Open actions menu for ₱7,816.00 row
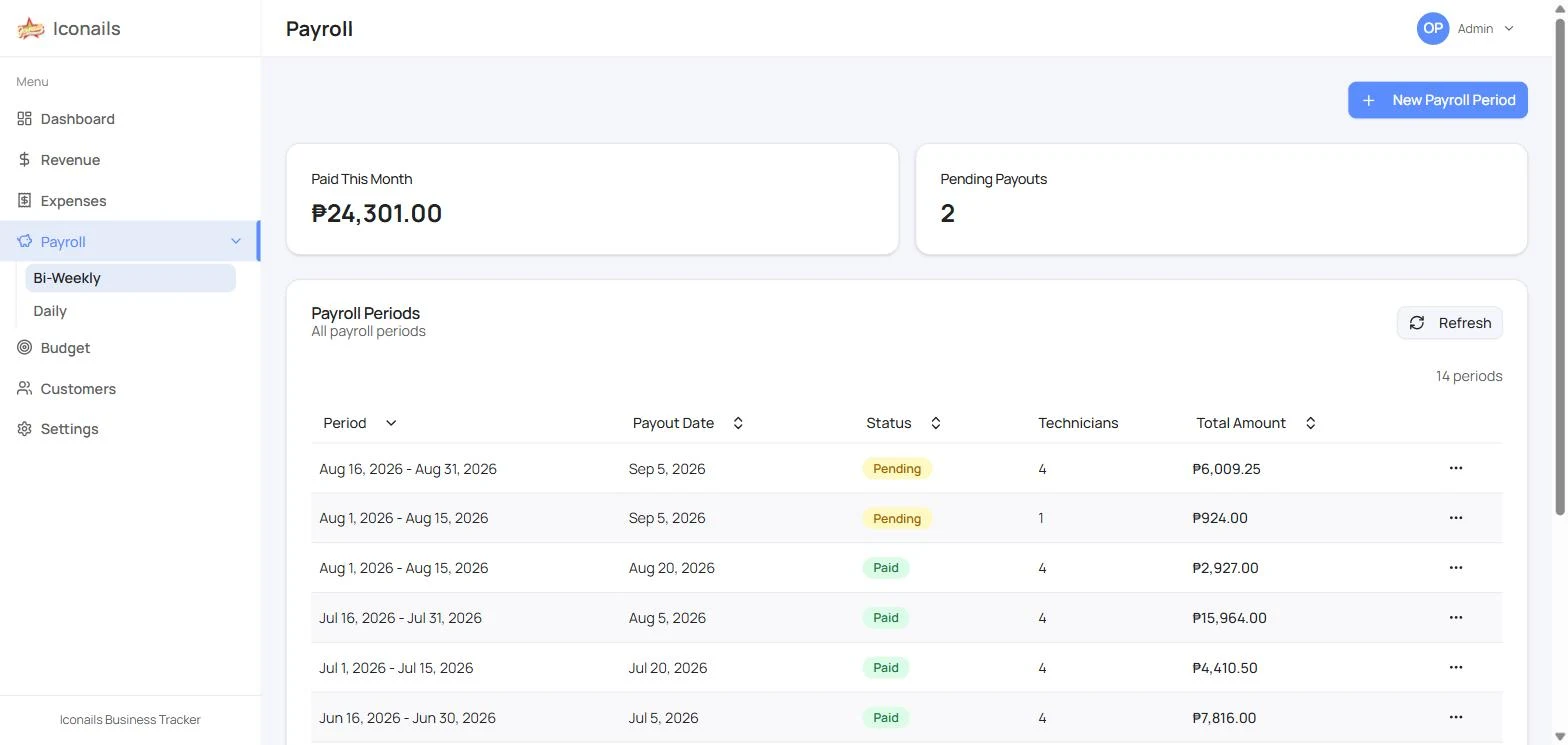This screenshot has height=745, width=1568. click(1456, 718)
